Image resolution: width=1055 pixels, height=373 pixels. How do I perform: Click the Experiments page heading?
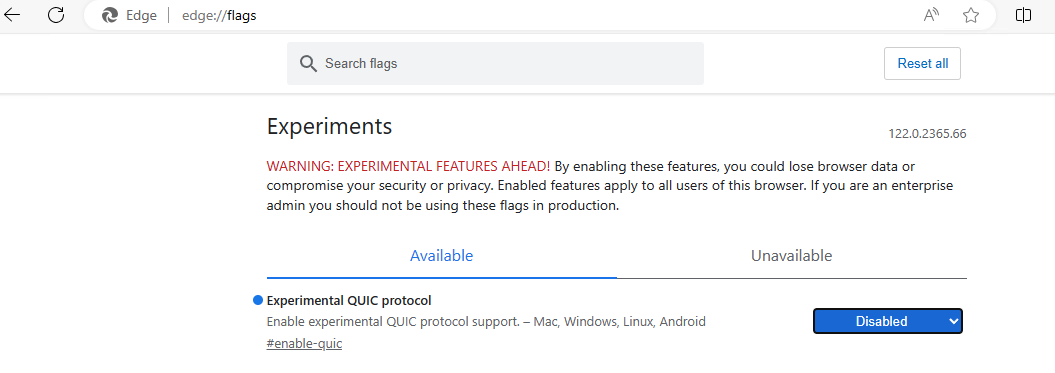tap(330, 126)
